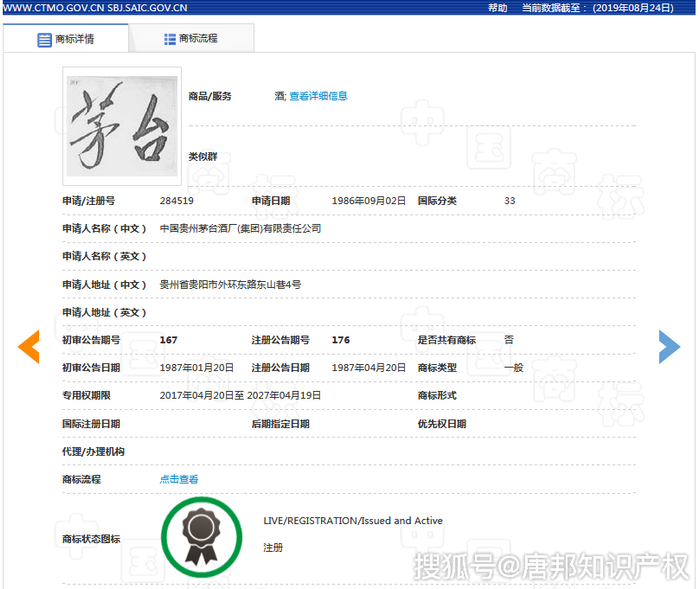The width and height of the screenshot is (700, 589).
Task: Select application date 1986年09月02日
Action: tap(369, 201)
